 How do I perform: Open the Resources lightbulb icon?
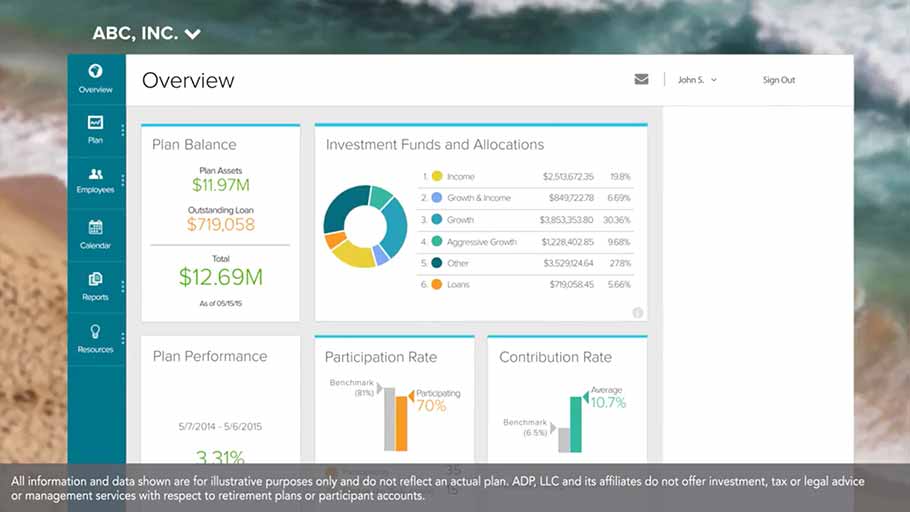click(x=96, y=332)
